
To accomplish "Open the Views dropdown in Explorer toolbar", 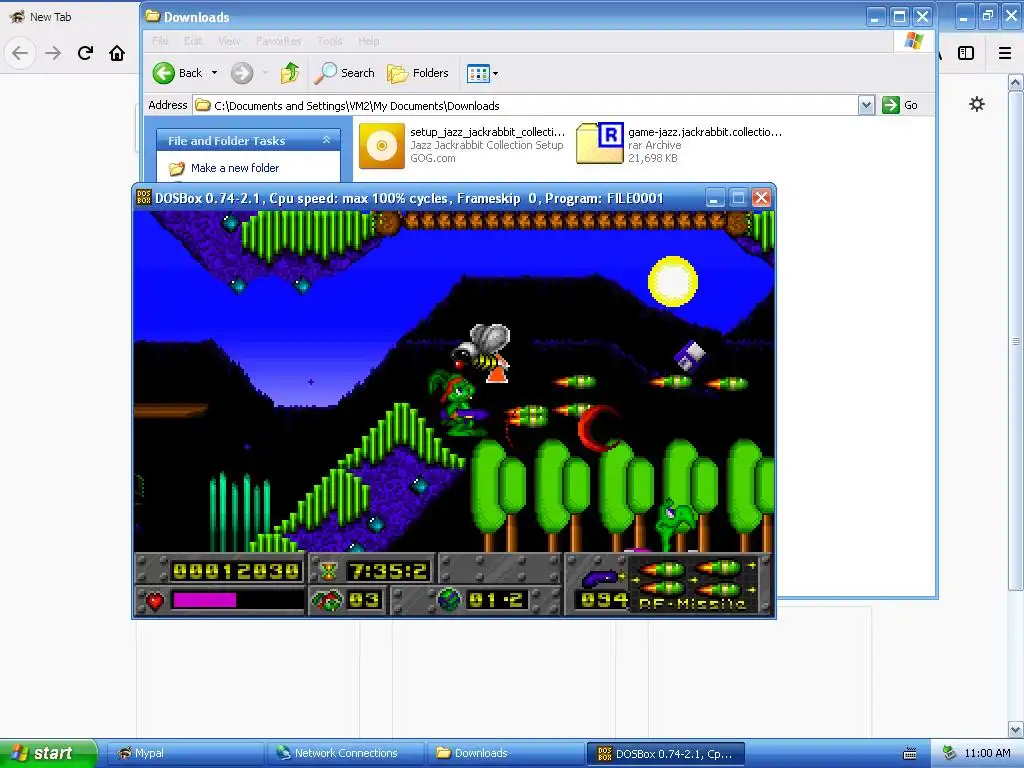I will (483, 73).
